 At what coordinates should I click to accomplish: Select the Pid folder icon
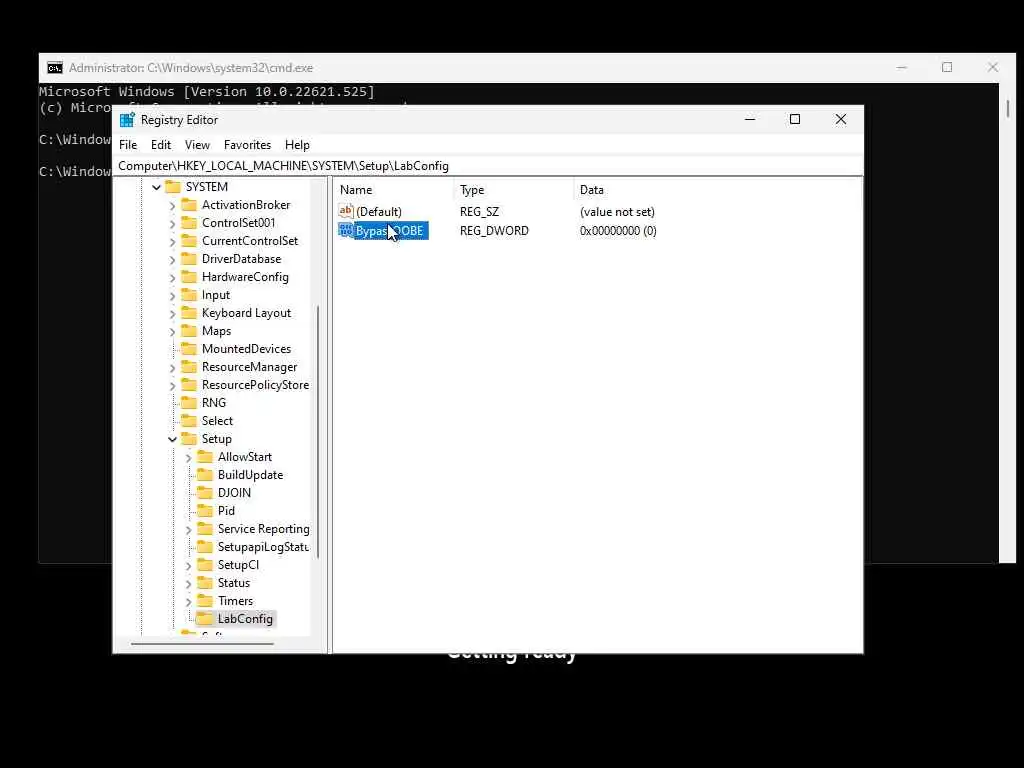(x=206, y=511)
